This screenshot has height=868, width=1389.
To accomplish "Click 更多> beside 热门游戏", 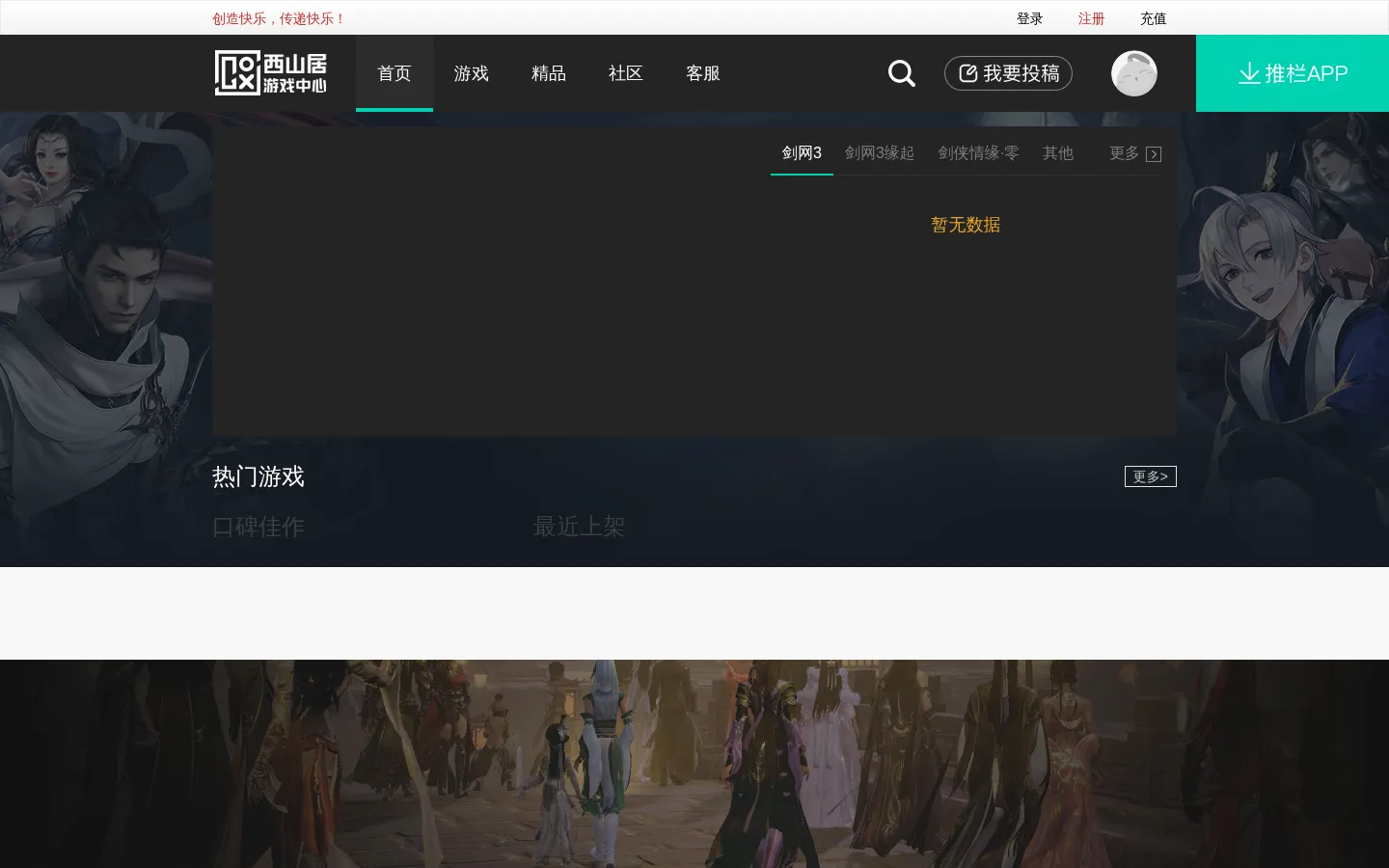I will point(1151,476).
